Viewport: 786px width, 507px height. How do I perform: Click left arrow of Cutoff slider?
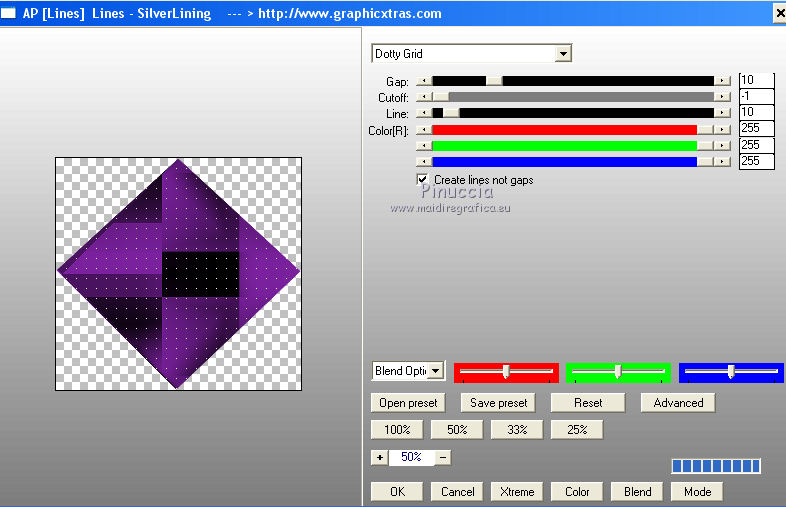(x=424, y=97)
